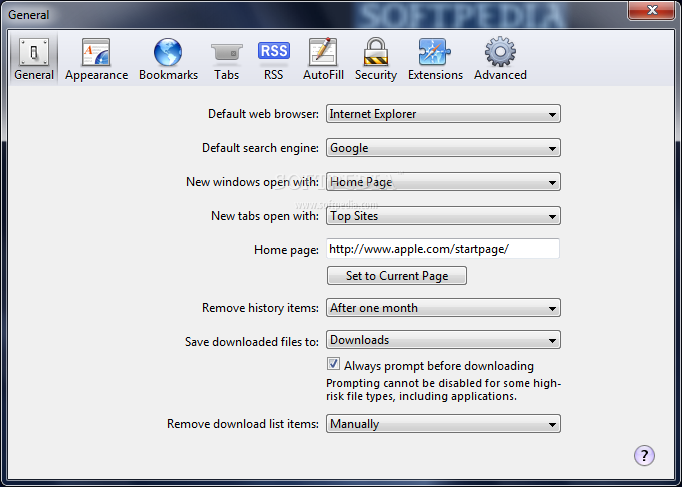Open the Bookmarks globe icon
The width and height of the screenshot is (682, 487).
pyautogui.click(x=168, y=52)
